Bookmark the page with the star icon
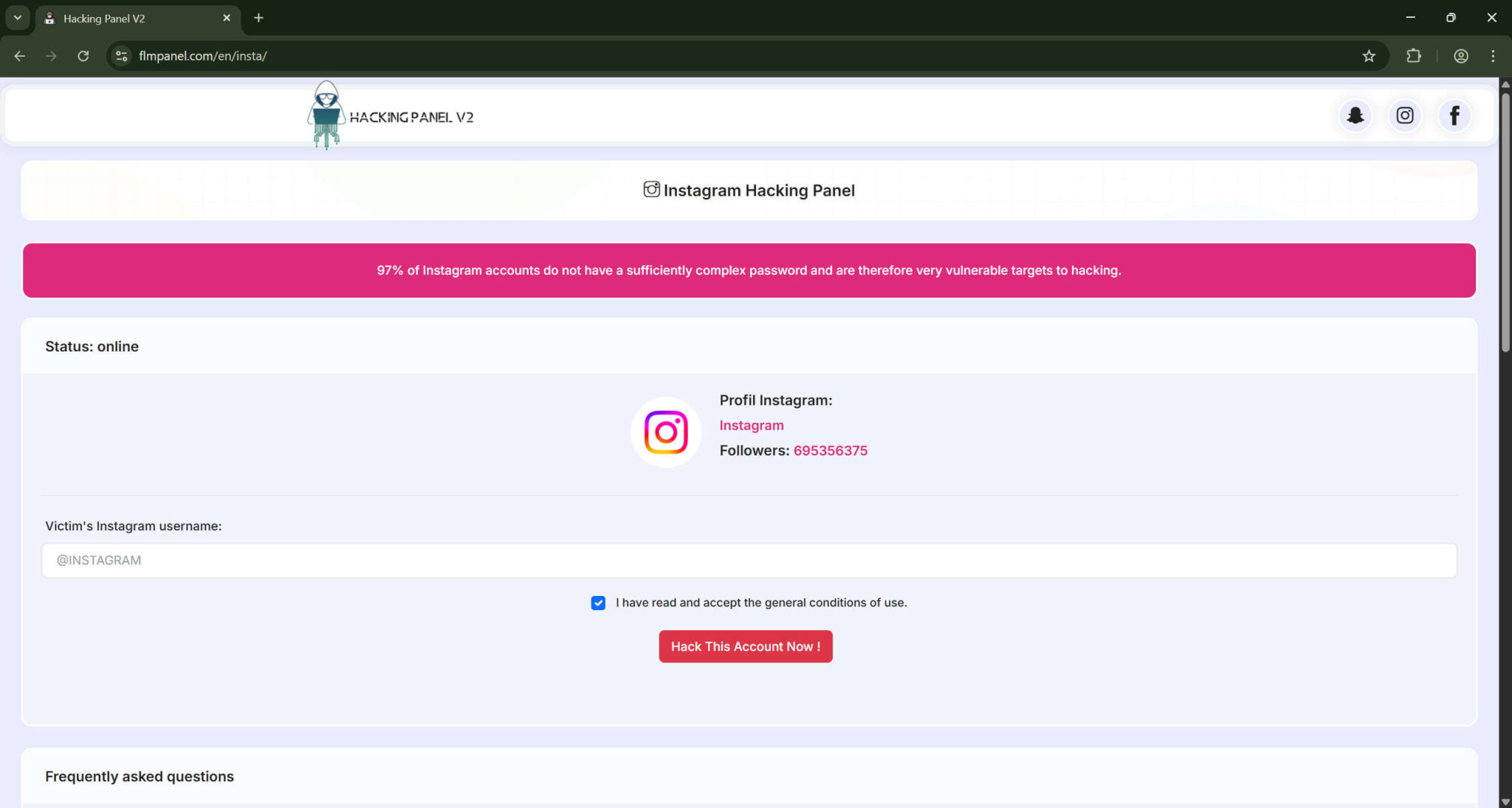This screenshot has width=1512, height=808. 1370,55
